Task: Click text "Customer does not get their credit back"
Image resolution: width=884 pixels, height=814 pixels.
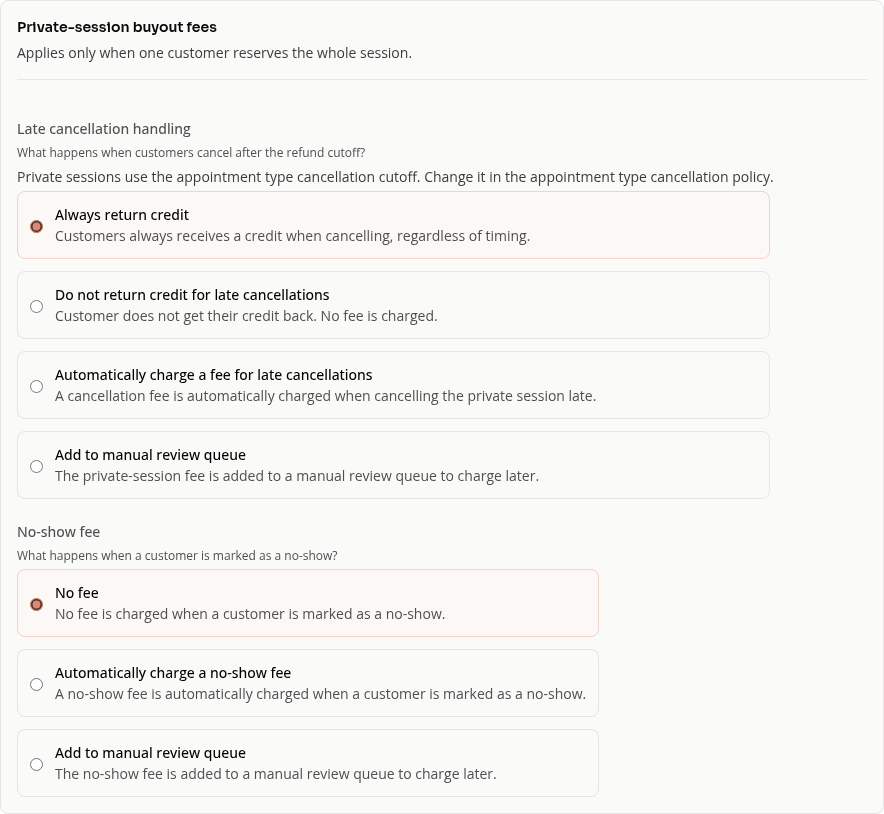Action: click(246, 316)
